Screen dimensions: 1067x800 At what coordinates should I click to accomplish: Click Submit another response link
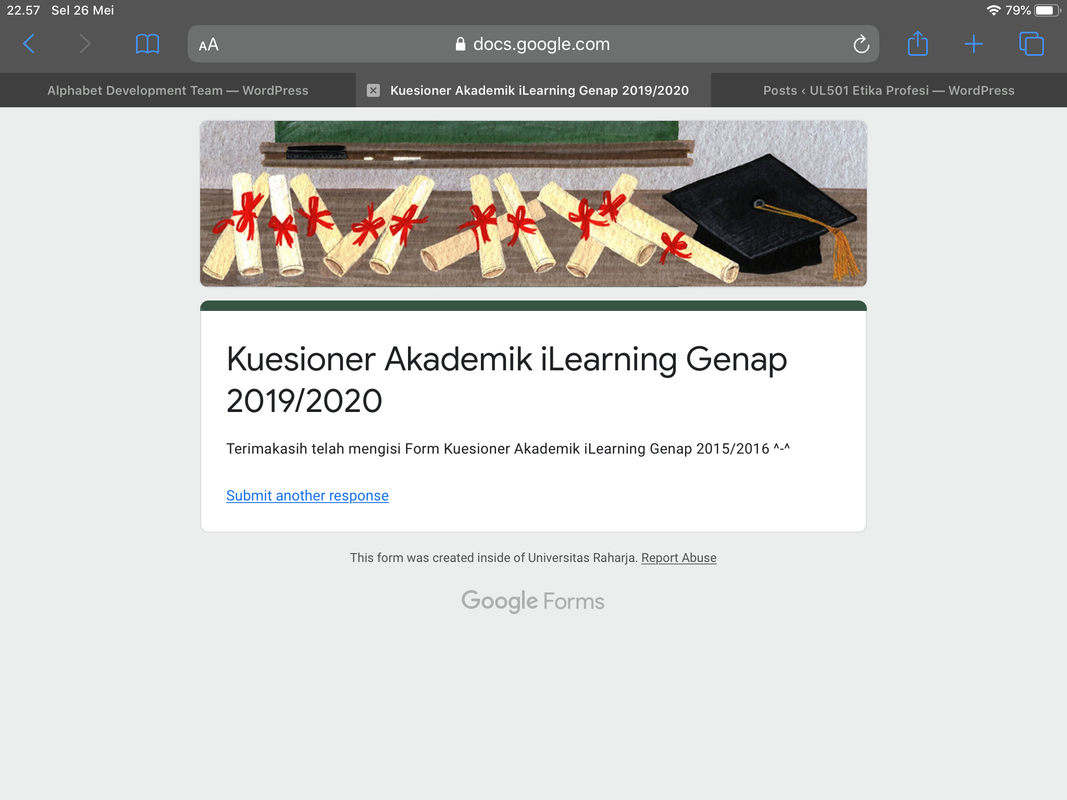[308, 495]
